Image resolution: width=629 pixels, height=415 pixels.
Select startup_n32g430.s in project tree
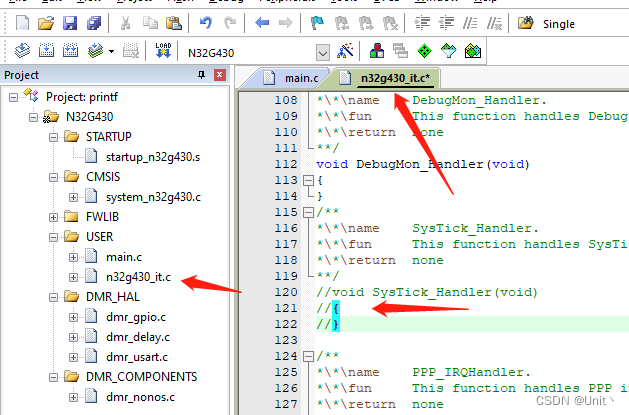point(153,157)
